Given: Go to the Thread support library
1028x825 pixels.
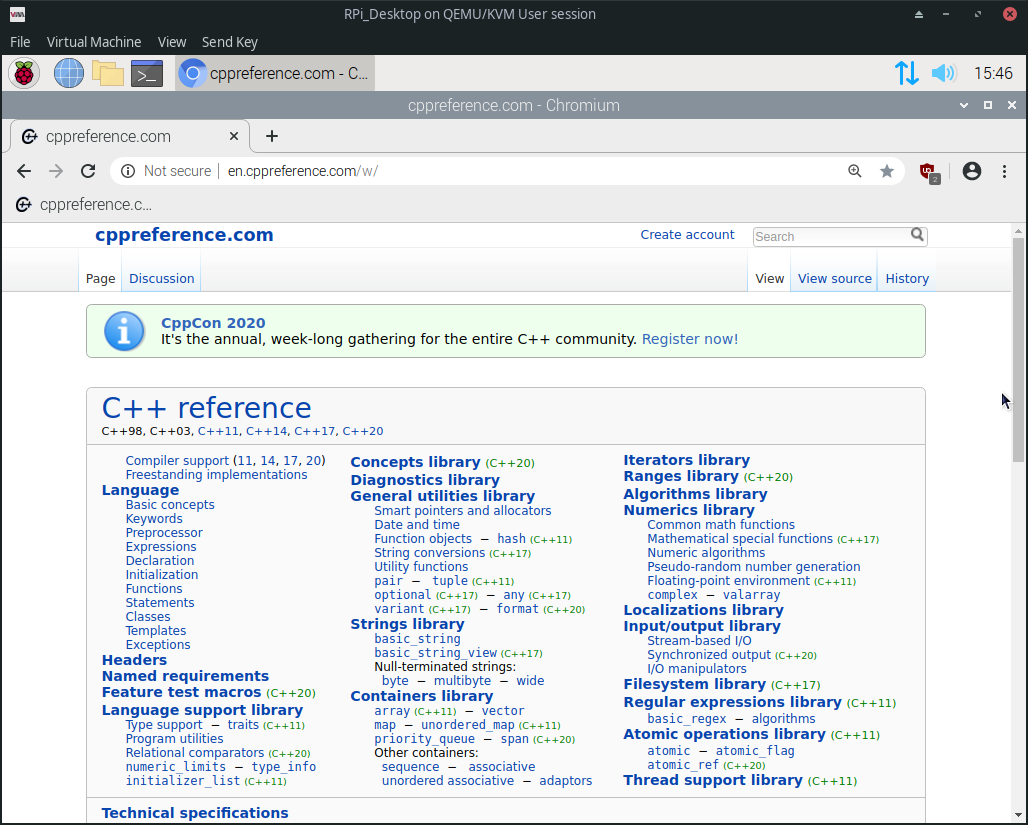Looking at the screenshot, I should click(x=713, y=780).
